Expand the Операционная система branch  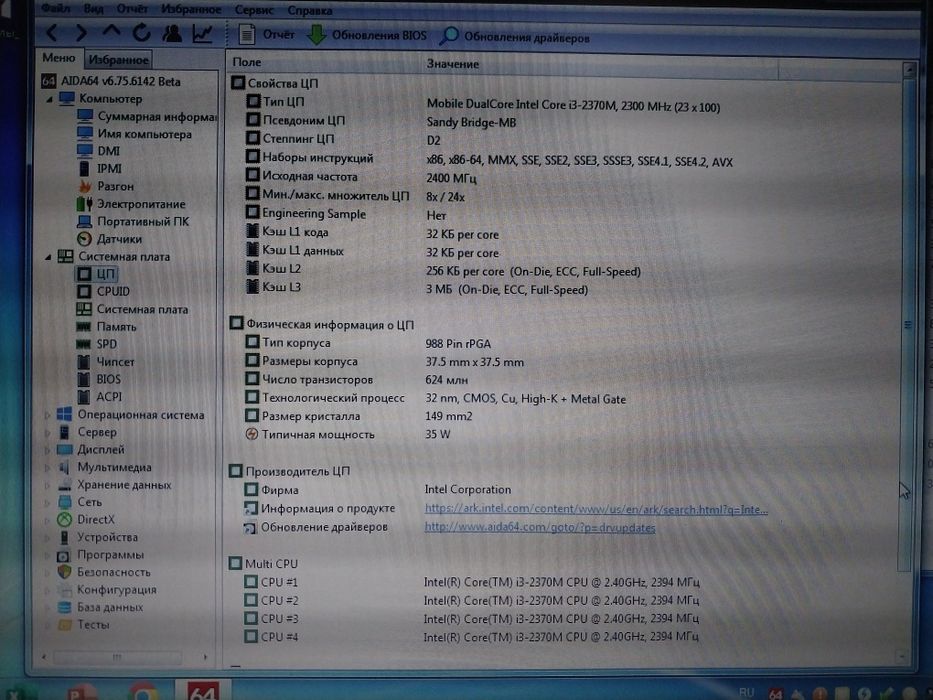[48, 415]
